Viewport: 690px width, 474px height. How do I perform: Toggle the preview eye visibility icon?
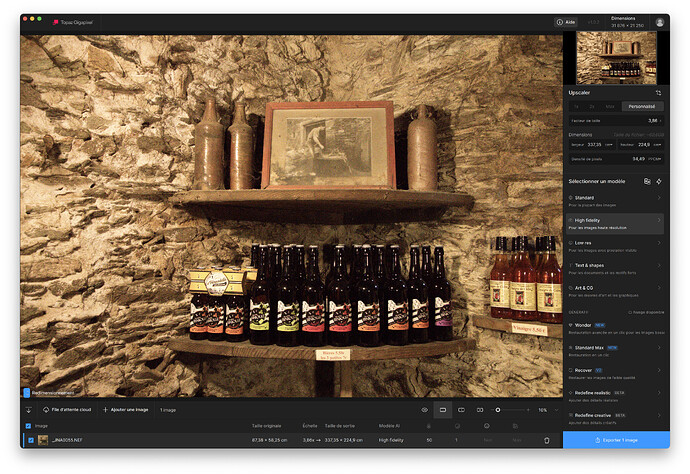(425, 410)
